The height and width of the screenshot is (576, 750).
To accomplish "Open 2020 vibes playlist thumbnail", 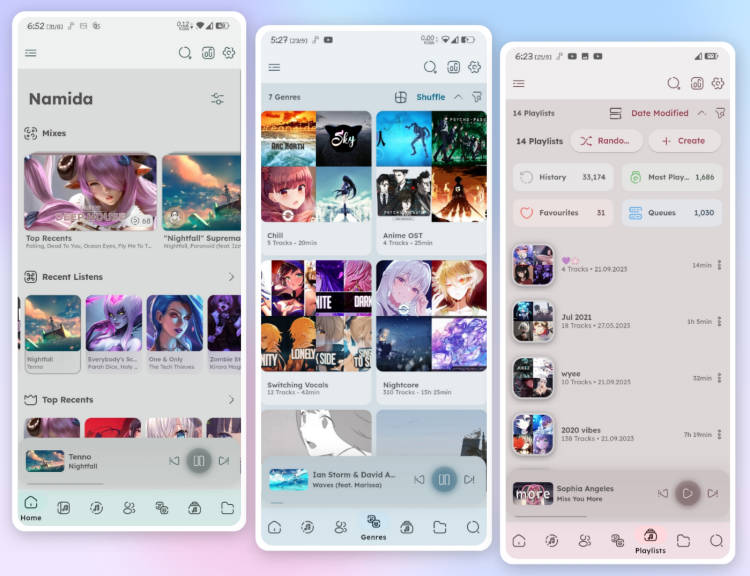I will pos(533,434).
